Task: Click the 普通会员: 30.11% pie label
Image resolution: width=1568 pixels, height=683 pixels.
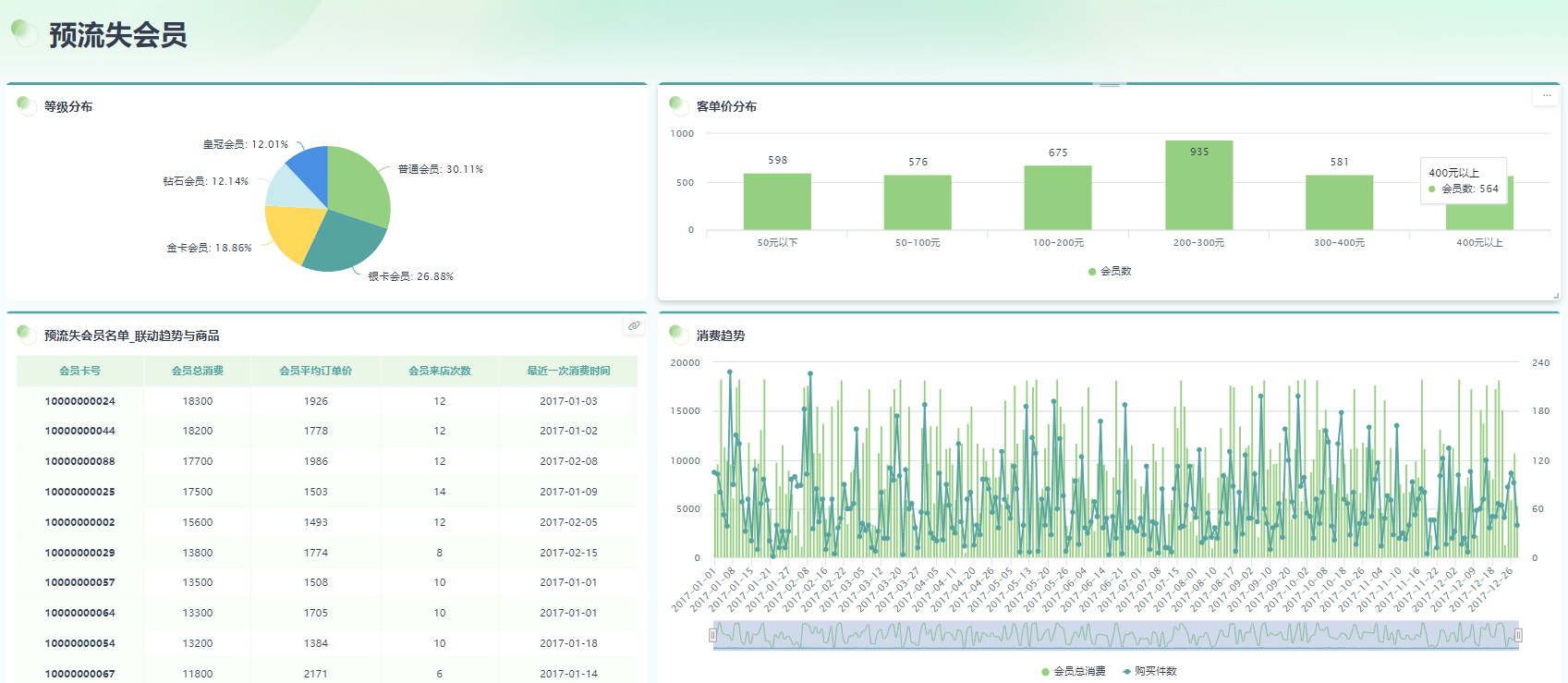Action: pyautogui.click(x=441, y=169)
